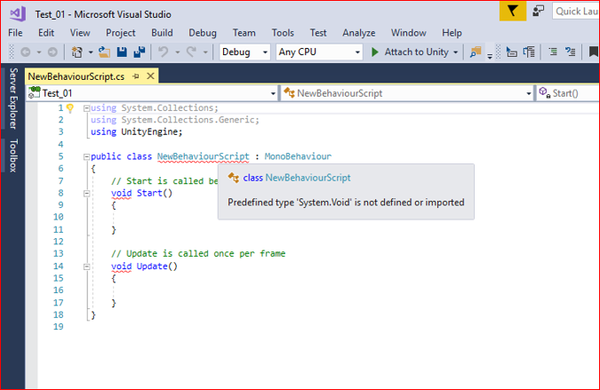The height and width of the screenshot is (390, 600).
Task: Open the toolbar overflow options arrow
Action: click(490, 56)
